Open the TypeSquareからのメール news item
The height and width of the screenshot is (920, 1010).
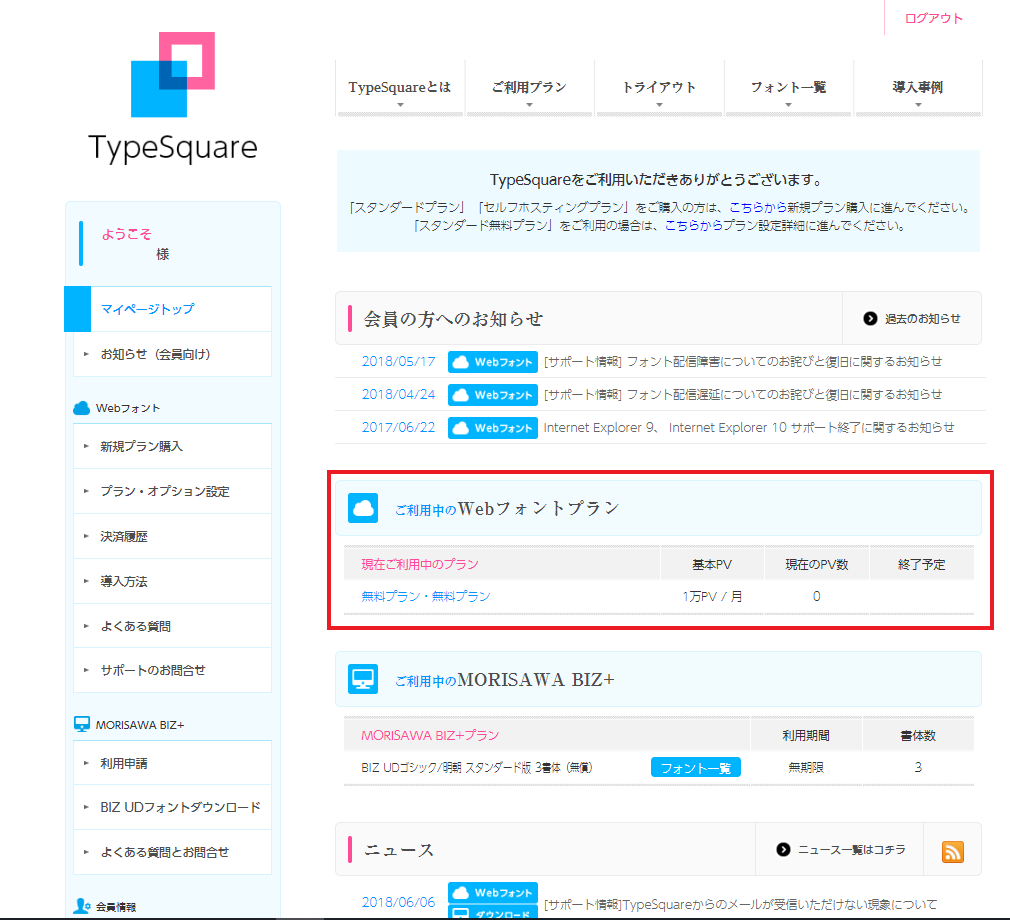(740, 904)
